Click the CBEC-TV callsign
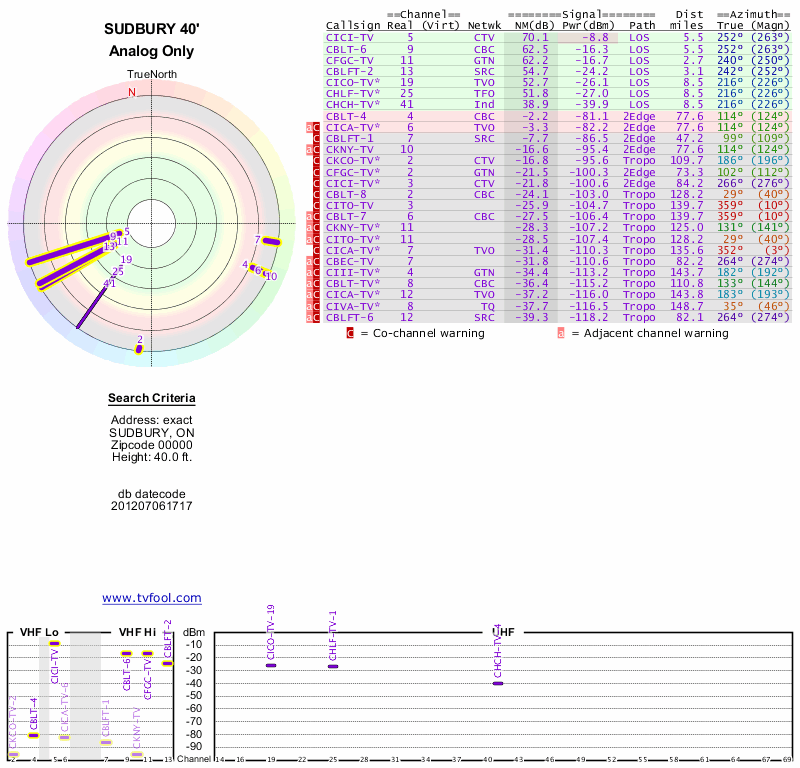 pos(349,261)
